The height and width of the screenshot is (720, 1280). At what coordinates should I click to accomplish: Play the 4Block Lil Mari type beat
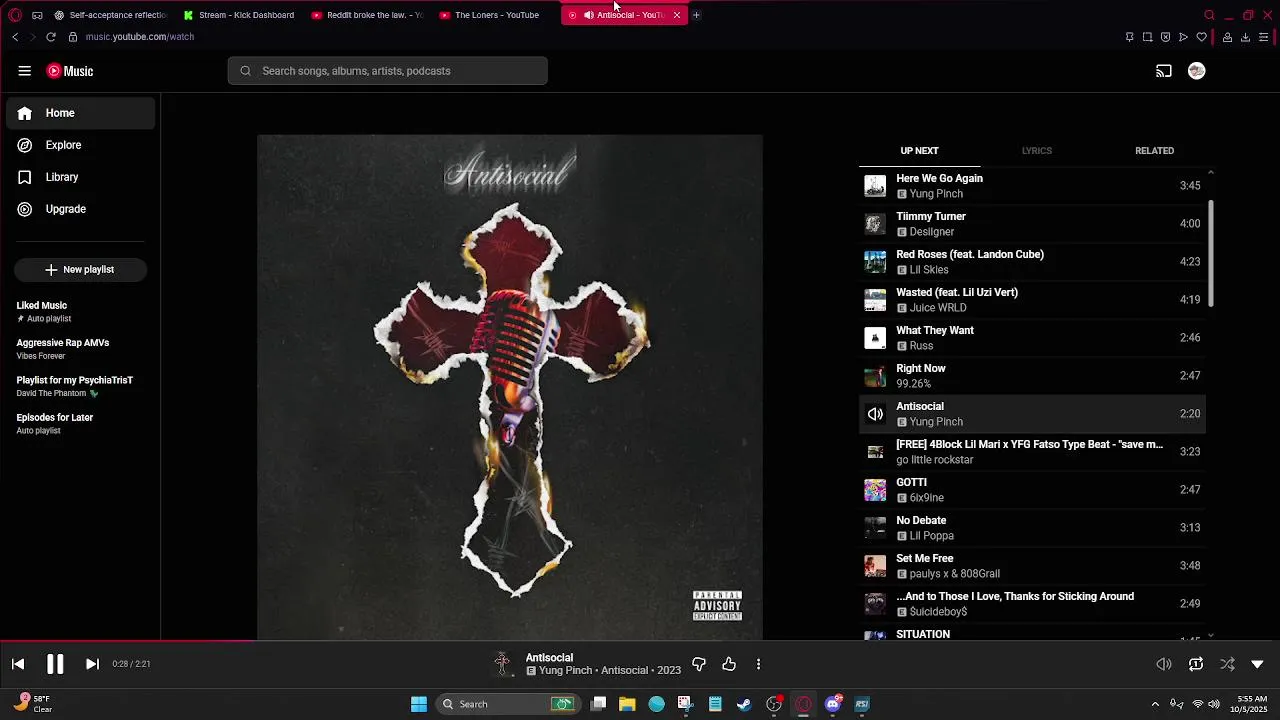(x=1032, y=452)
